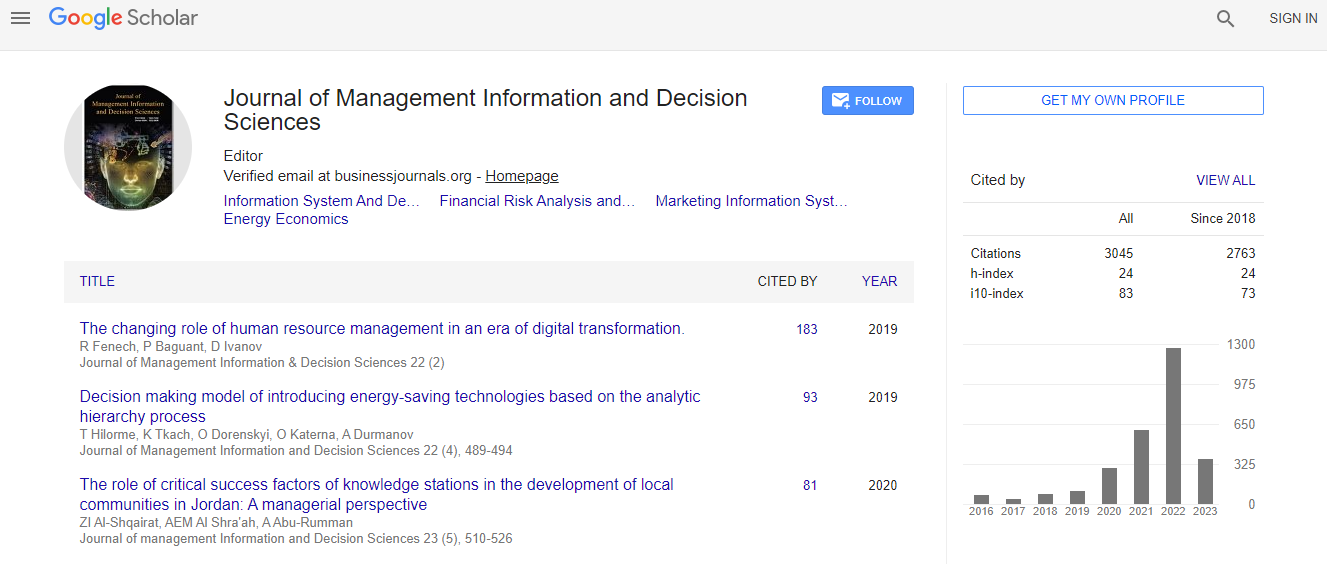The width and height of the screenshot is (1327, 564).
Task: Click Verified email at businessjournals.org text
Action: [347, 176]
